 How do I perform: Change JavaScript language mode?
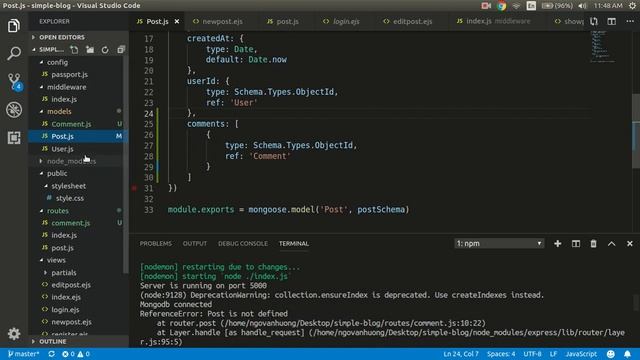(581, 354)
